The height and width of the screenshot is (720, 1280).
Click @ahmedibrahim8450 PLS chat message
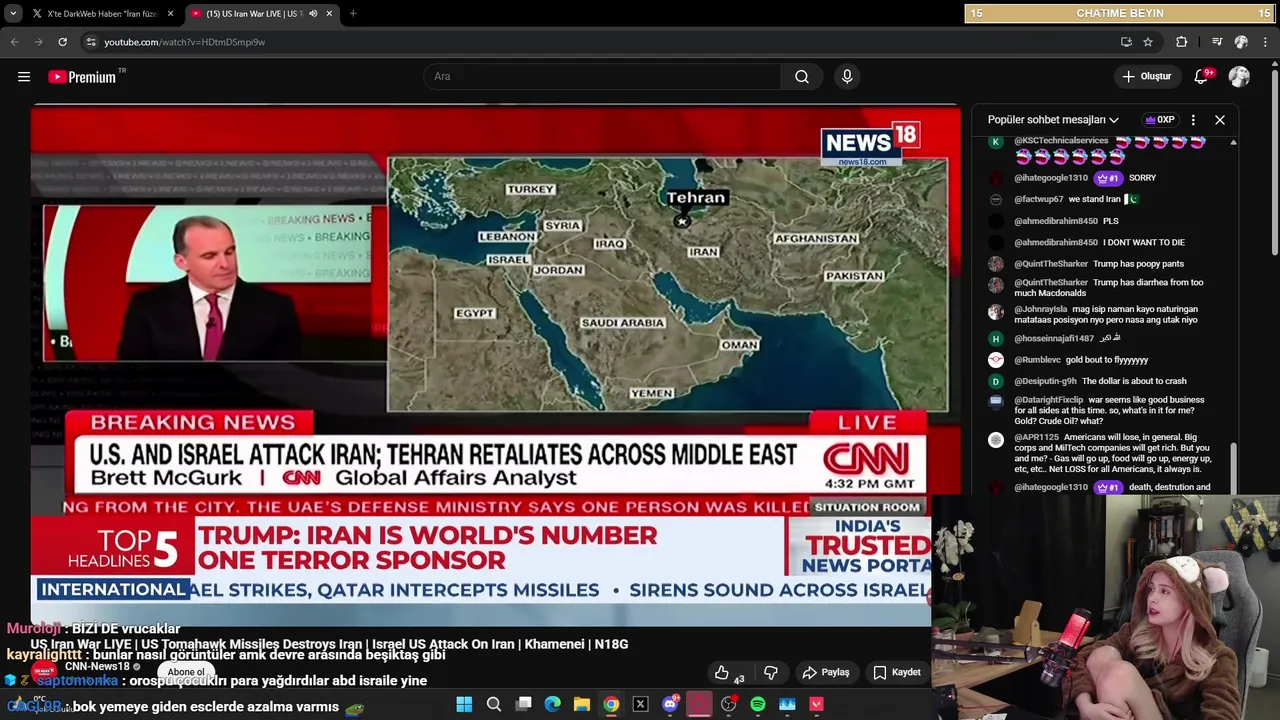point(1066,221)
